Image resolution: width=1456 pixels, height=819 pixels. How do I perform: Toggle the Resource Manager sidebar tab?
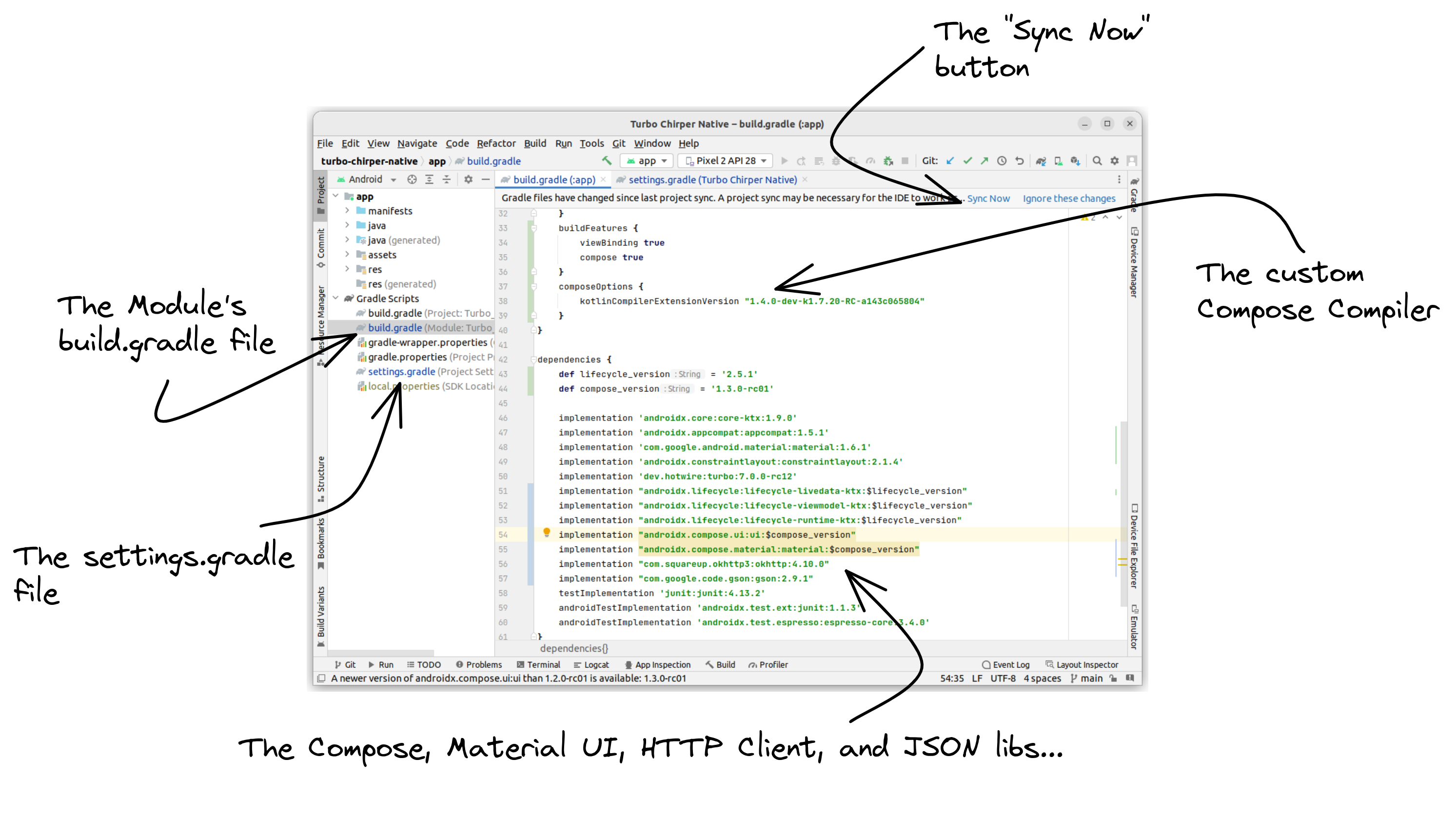(320, 325)
